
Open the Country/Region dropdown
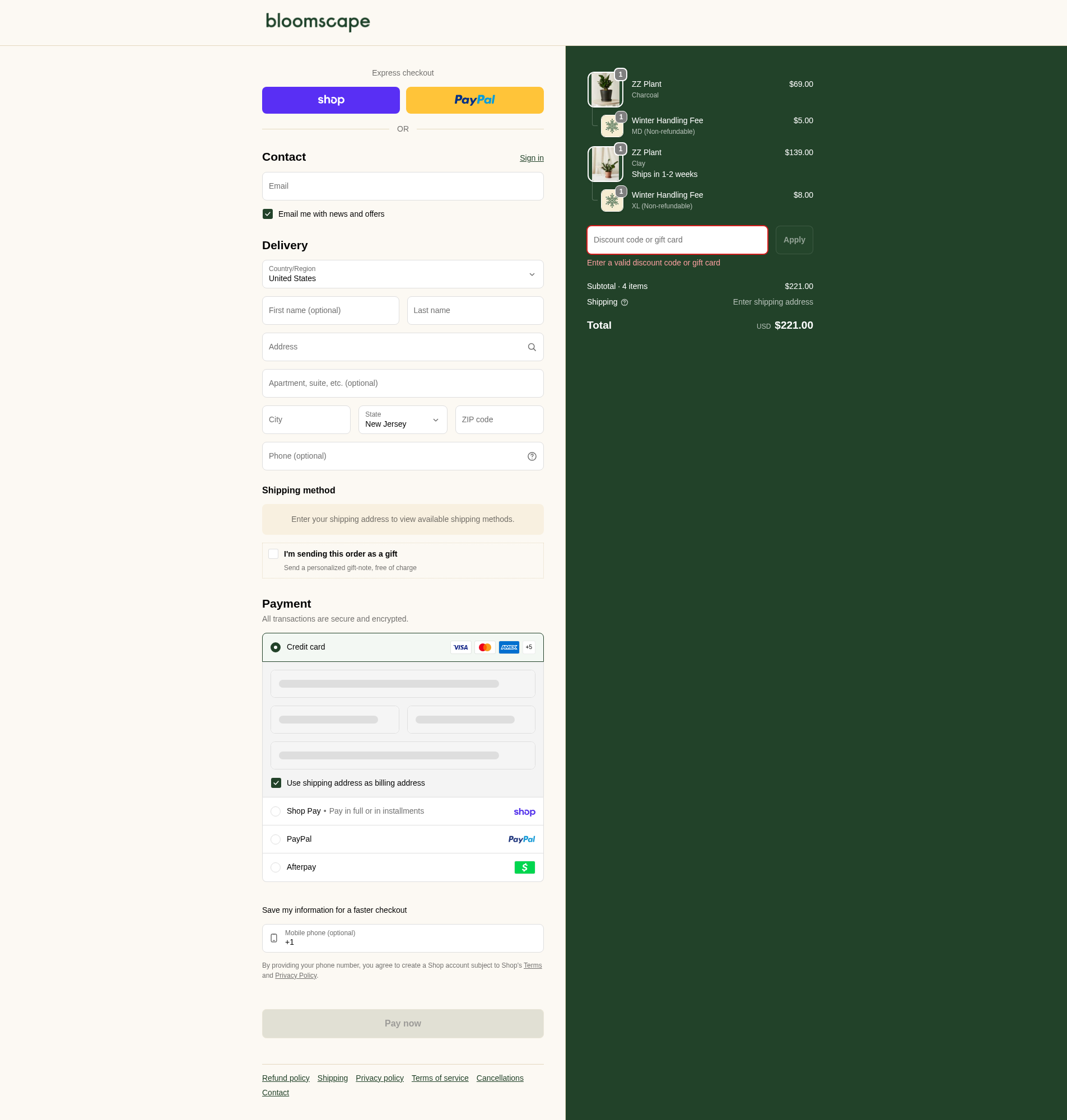click(x=402, y=274)
